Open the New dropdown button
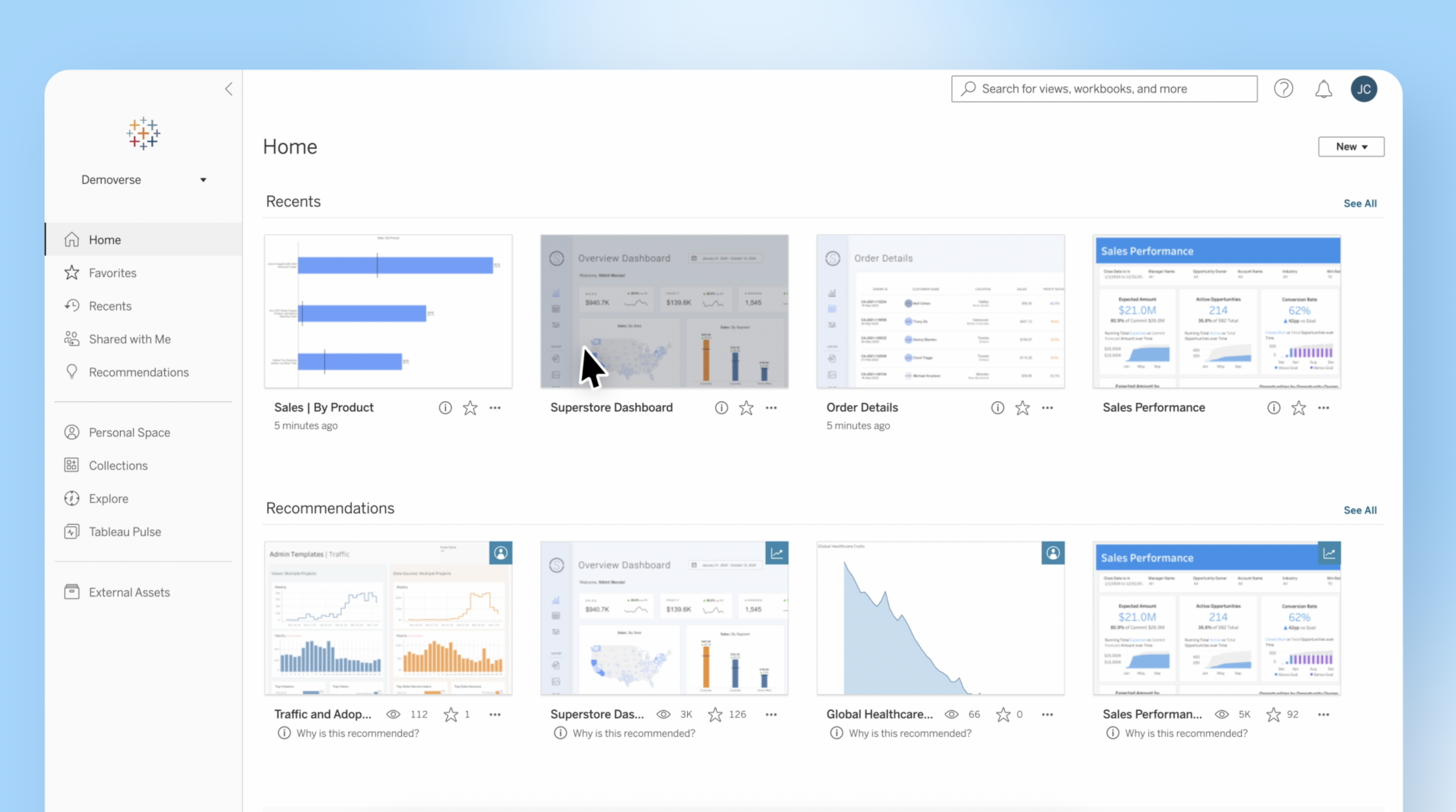 1350,146
